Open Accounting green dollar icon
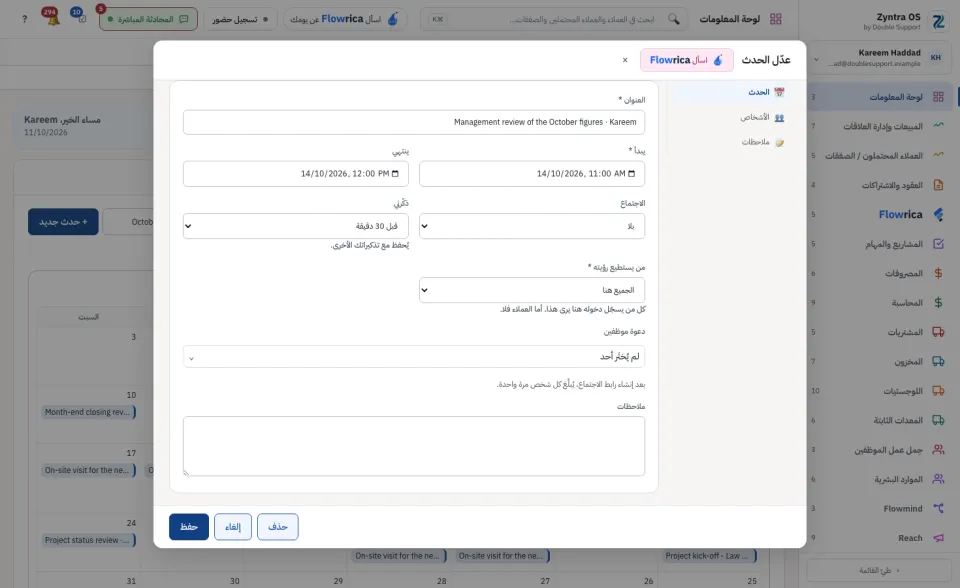The width and height of the screenshot is (960, 588). click(938, 302)
